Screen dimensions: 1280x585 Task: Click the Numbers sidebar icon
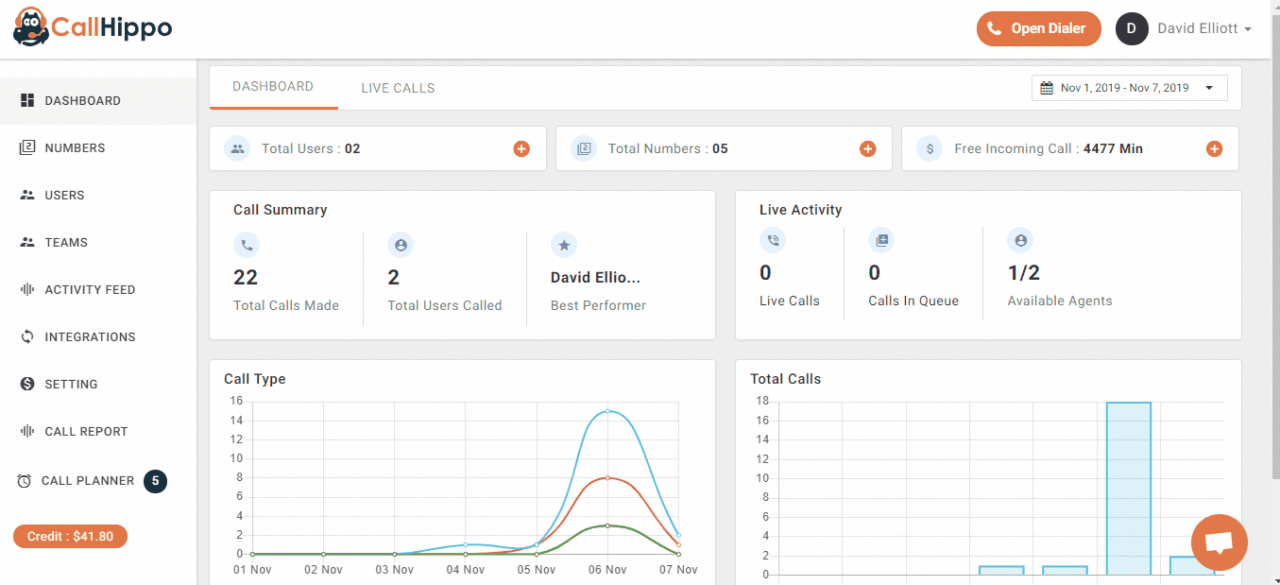[x=27, y=147]
